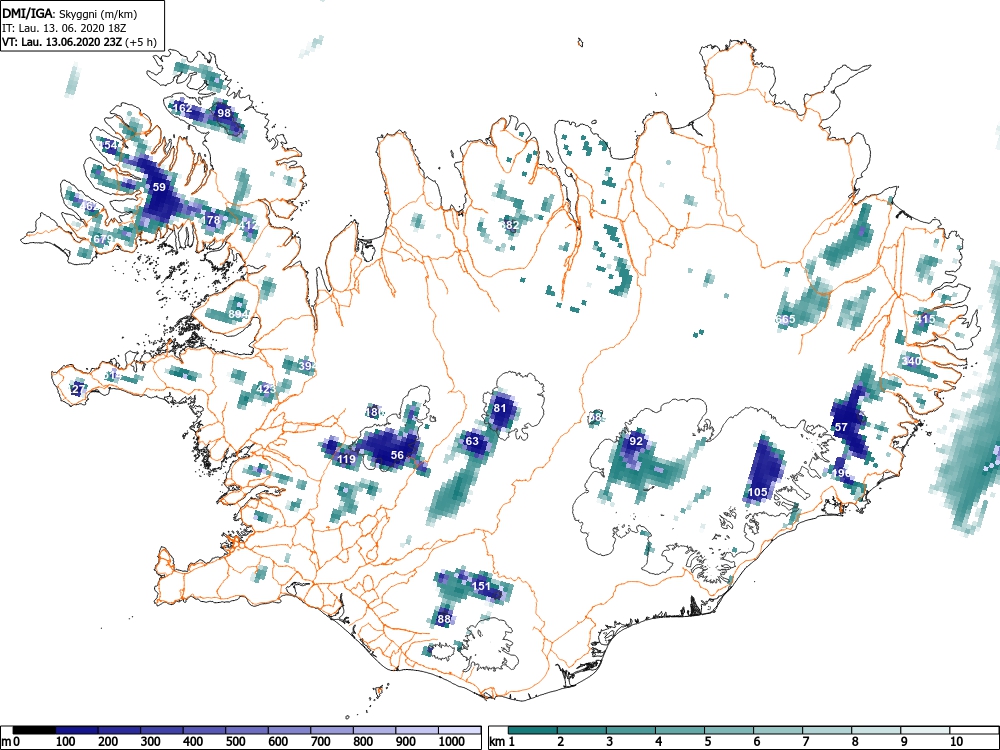Select the map label 340
Screen dimensions: 1000x750
(x=911, y=361)
